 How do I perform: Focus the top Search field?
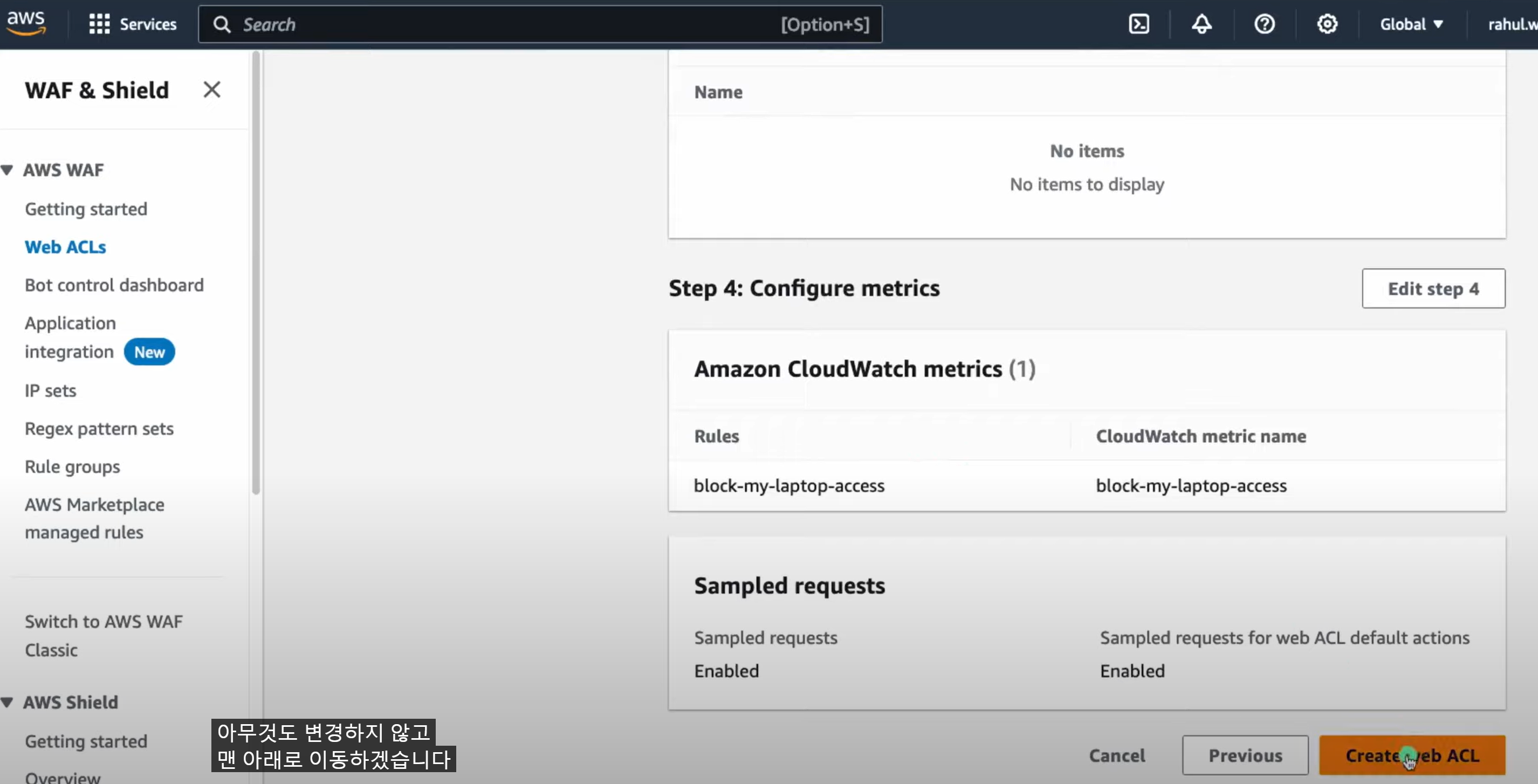click(x=540, y=24)
